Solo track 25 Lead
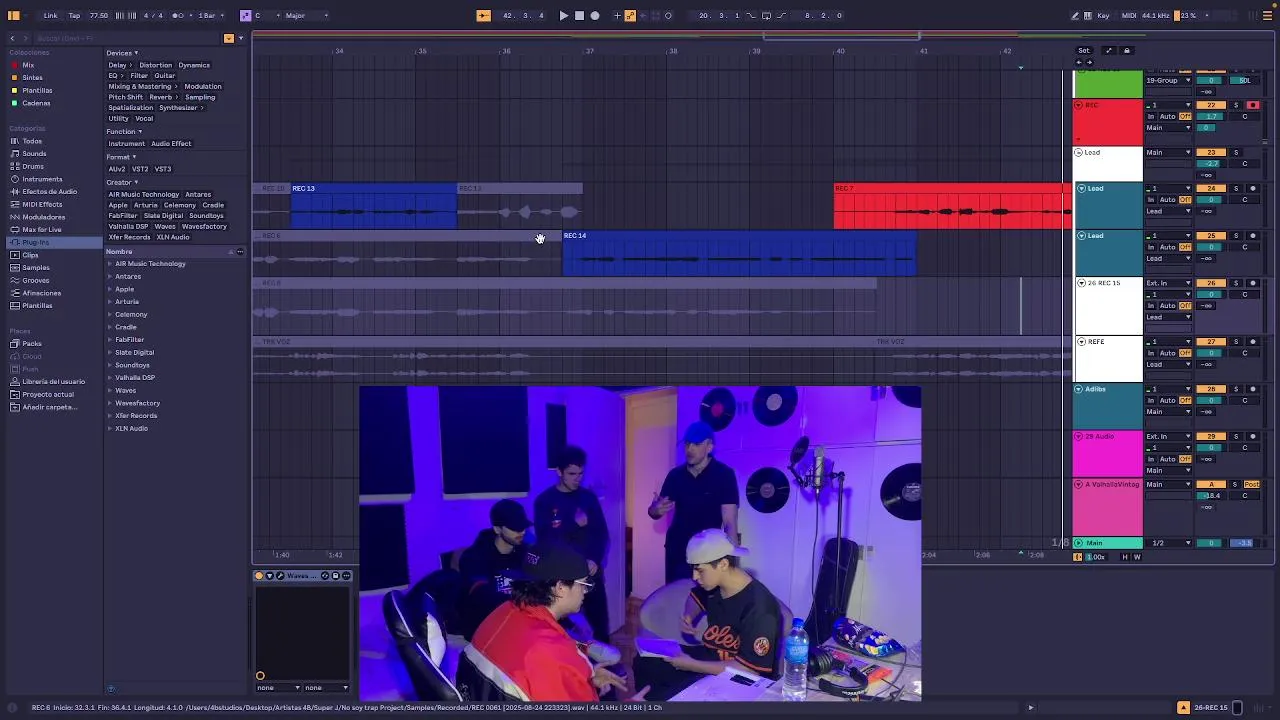 [x=1236, y=235]
